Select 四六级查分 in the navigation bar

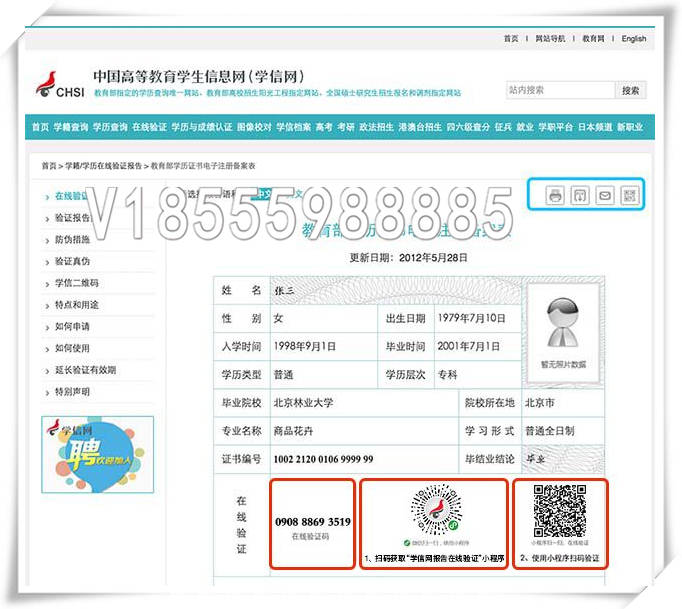click(468, 127)
